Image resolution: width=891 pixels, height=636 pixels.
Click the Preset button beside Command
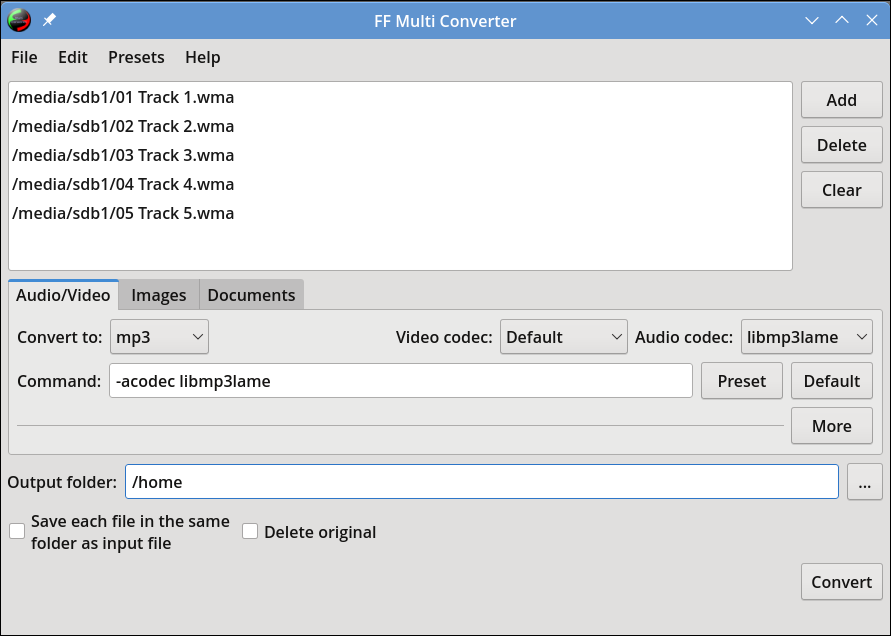(742, 381)
